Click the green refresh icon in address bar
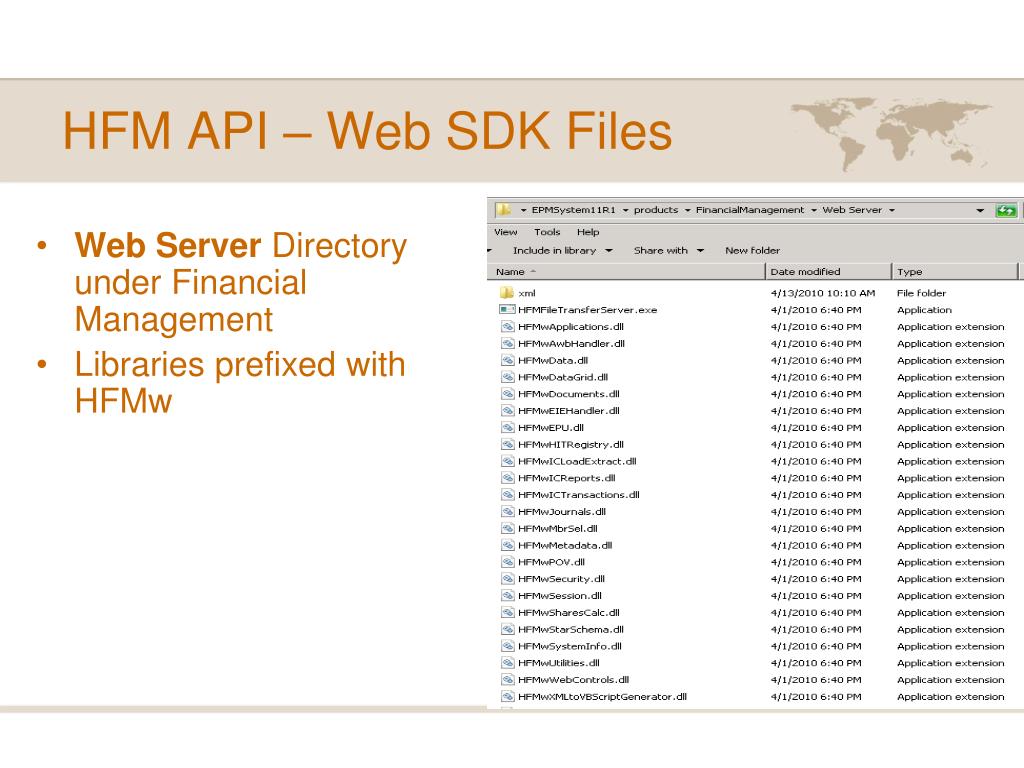This screenshot has height=768, width=1024. [1006, 210]
